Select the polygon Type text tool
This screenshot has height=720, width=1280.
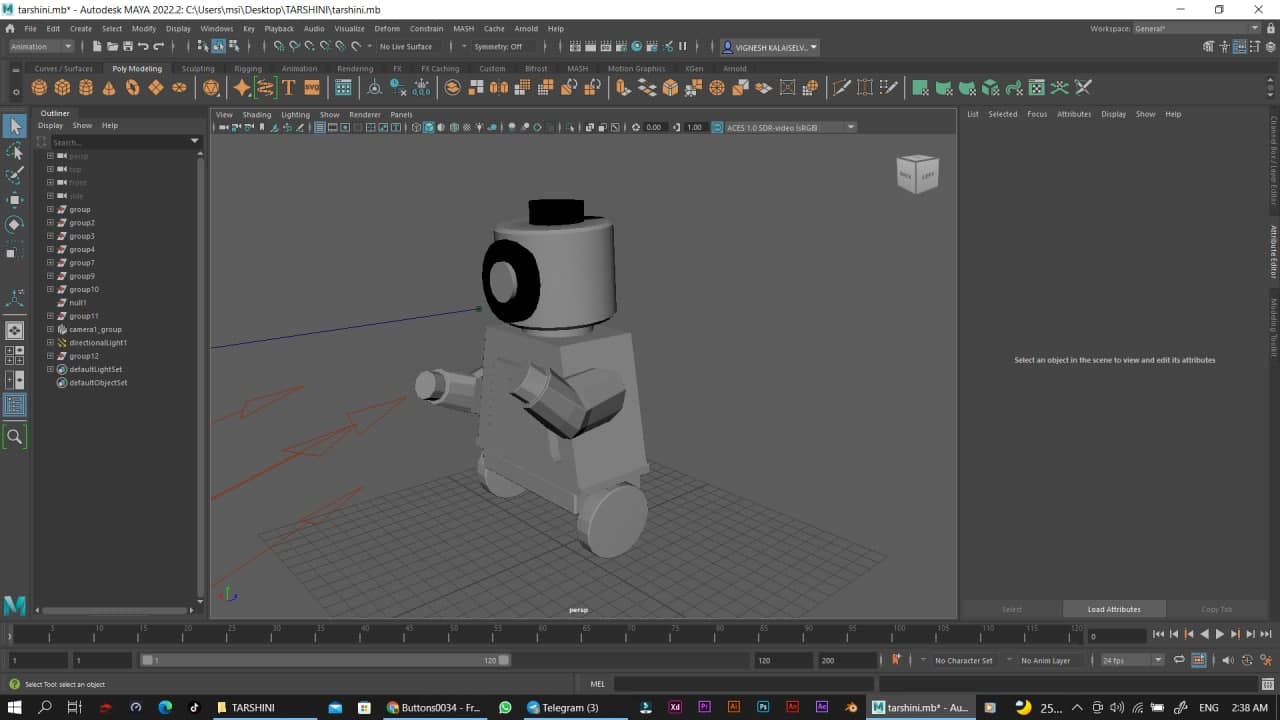289,88
